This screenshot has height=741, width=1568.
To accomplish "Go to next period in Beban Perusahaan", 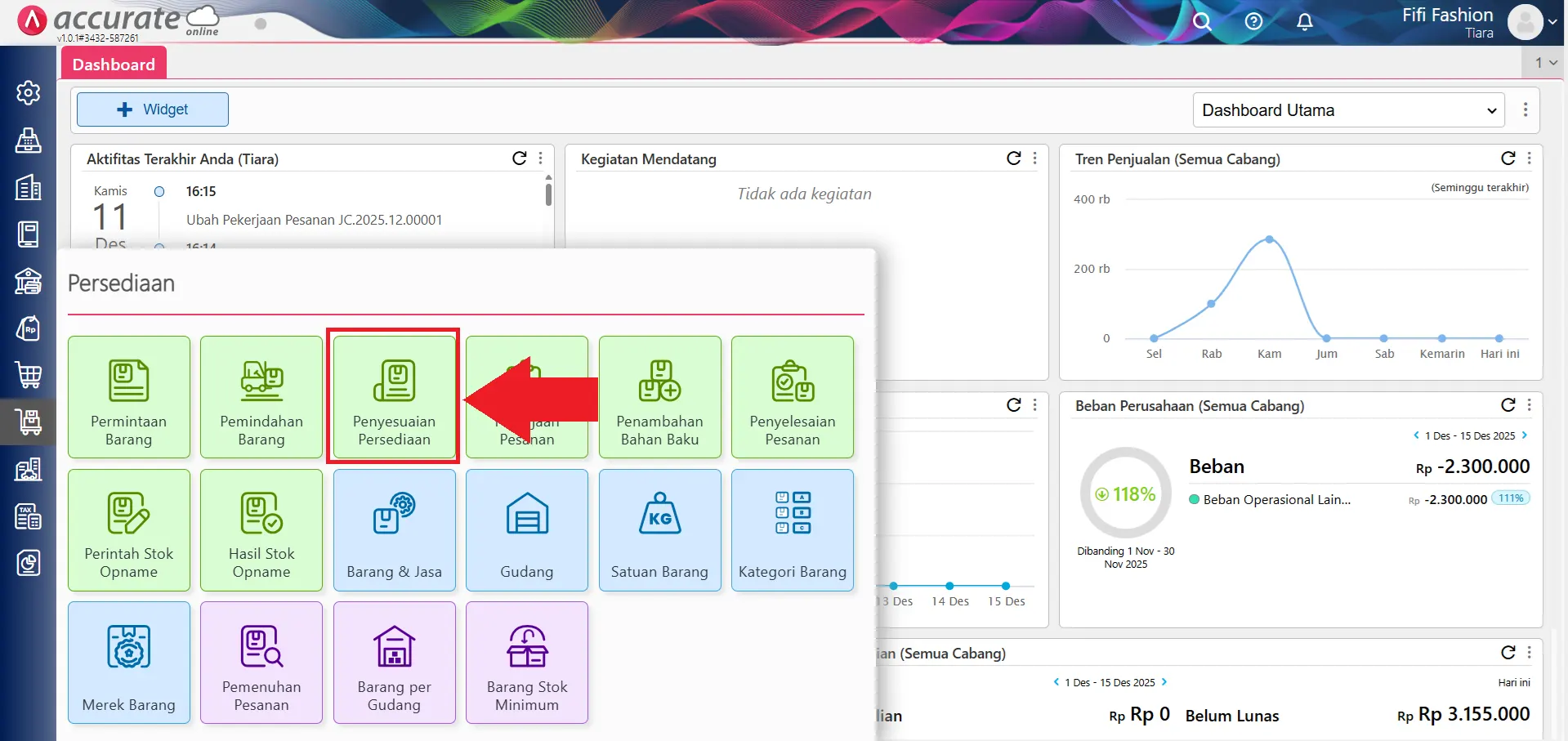I will point(1525,435).
